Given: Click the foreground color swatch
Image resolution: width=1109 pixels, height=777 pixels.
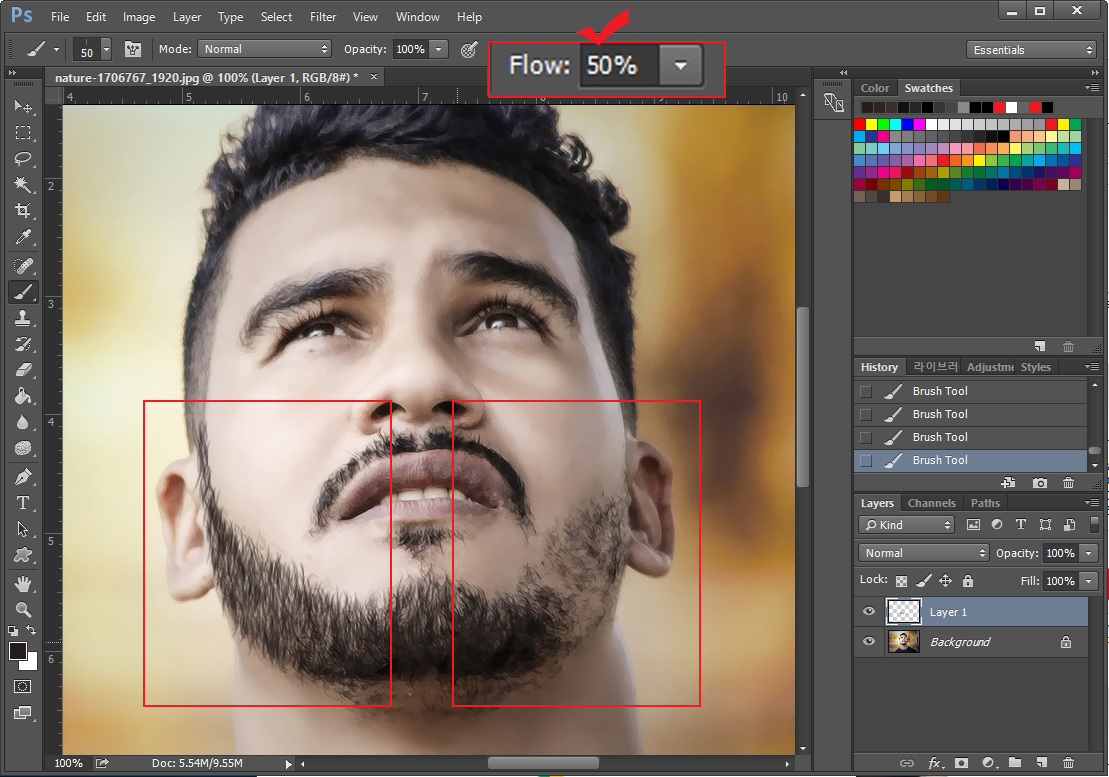Looking at the screenshot, I should pyautogui.click(x=18, y=650).
